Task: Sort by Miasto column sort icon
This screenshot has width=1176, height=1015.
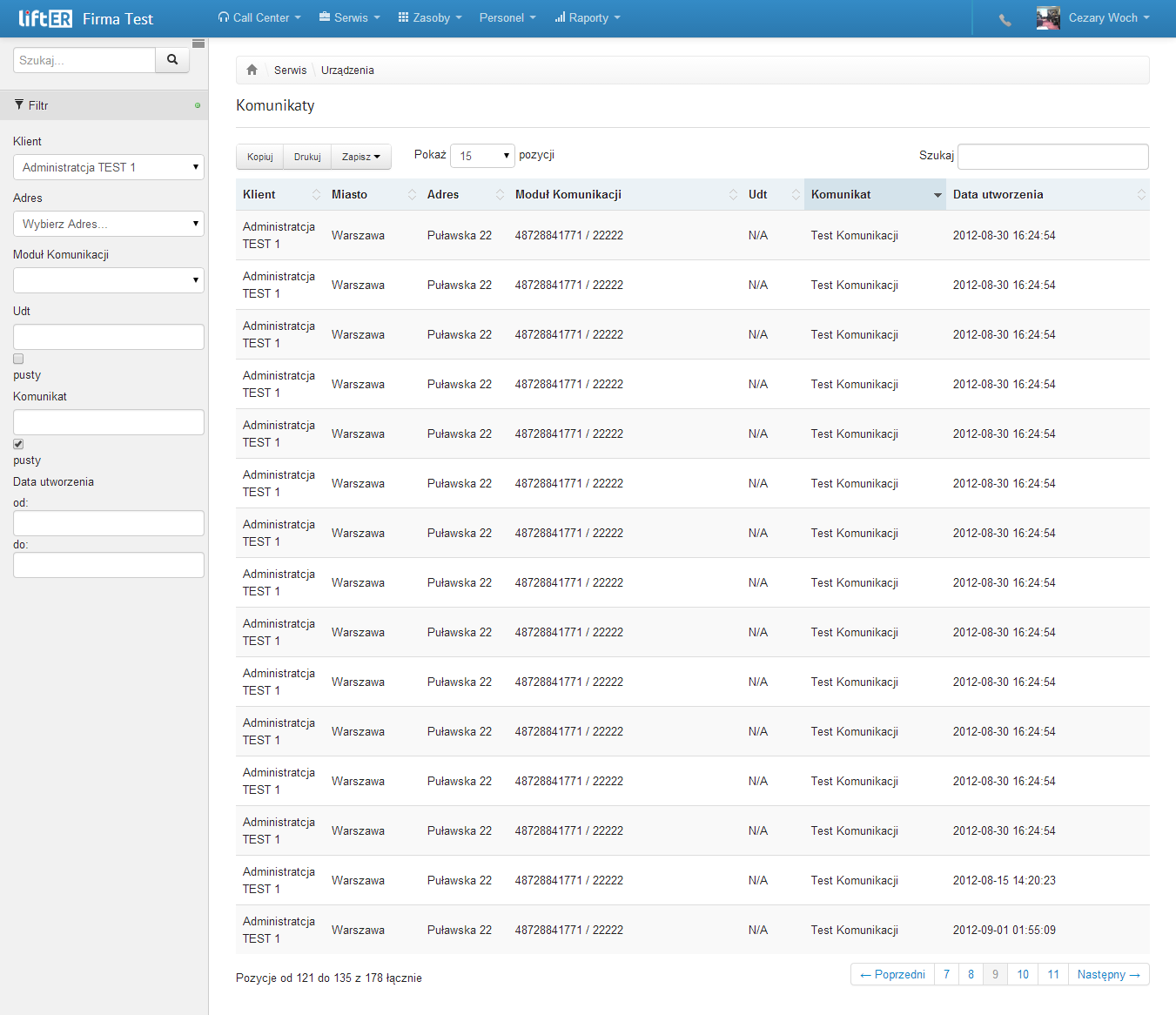Action: coord(412,195)
